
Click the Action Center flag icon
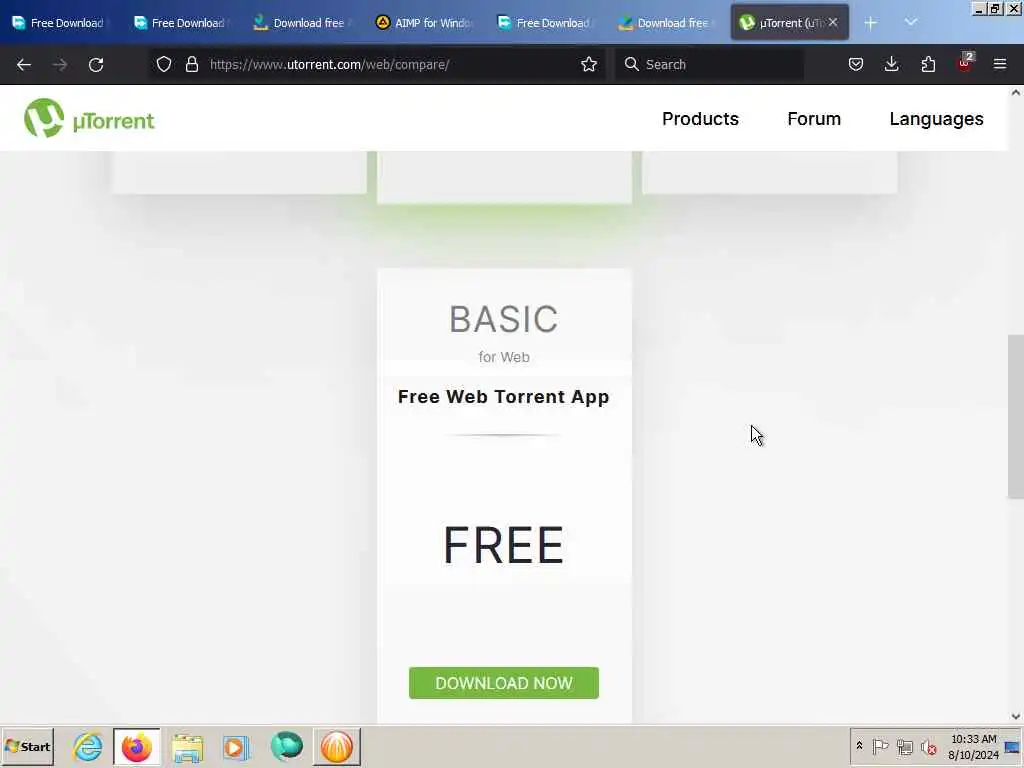tap(880, 746)
